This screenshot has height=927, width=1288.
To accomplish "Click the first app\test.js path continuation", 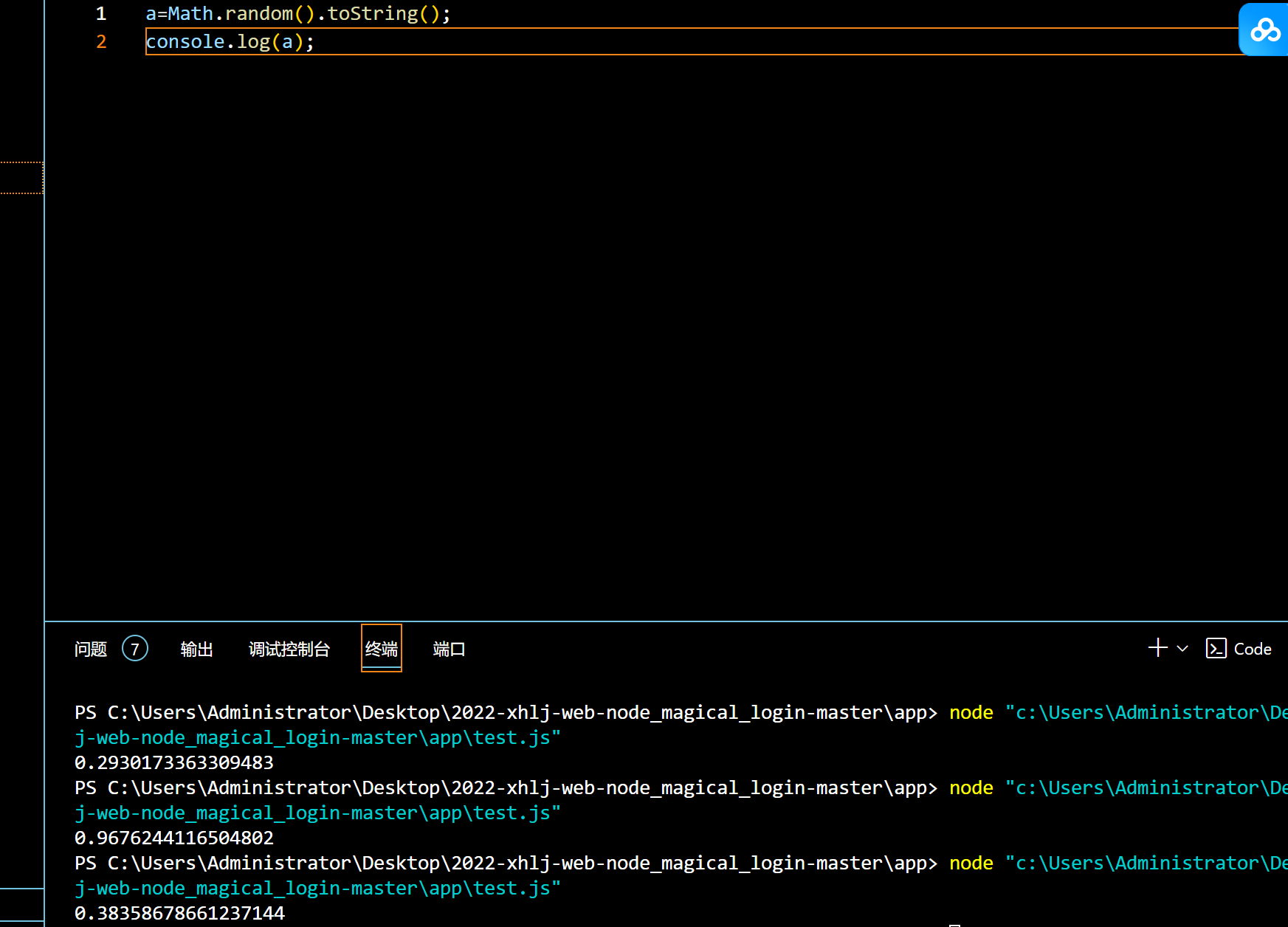I will (x=317, y=737).
